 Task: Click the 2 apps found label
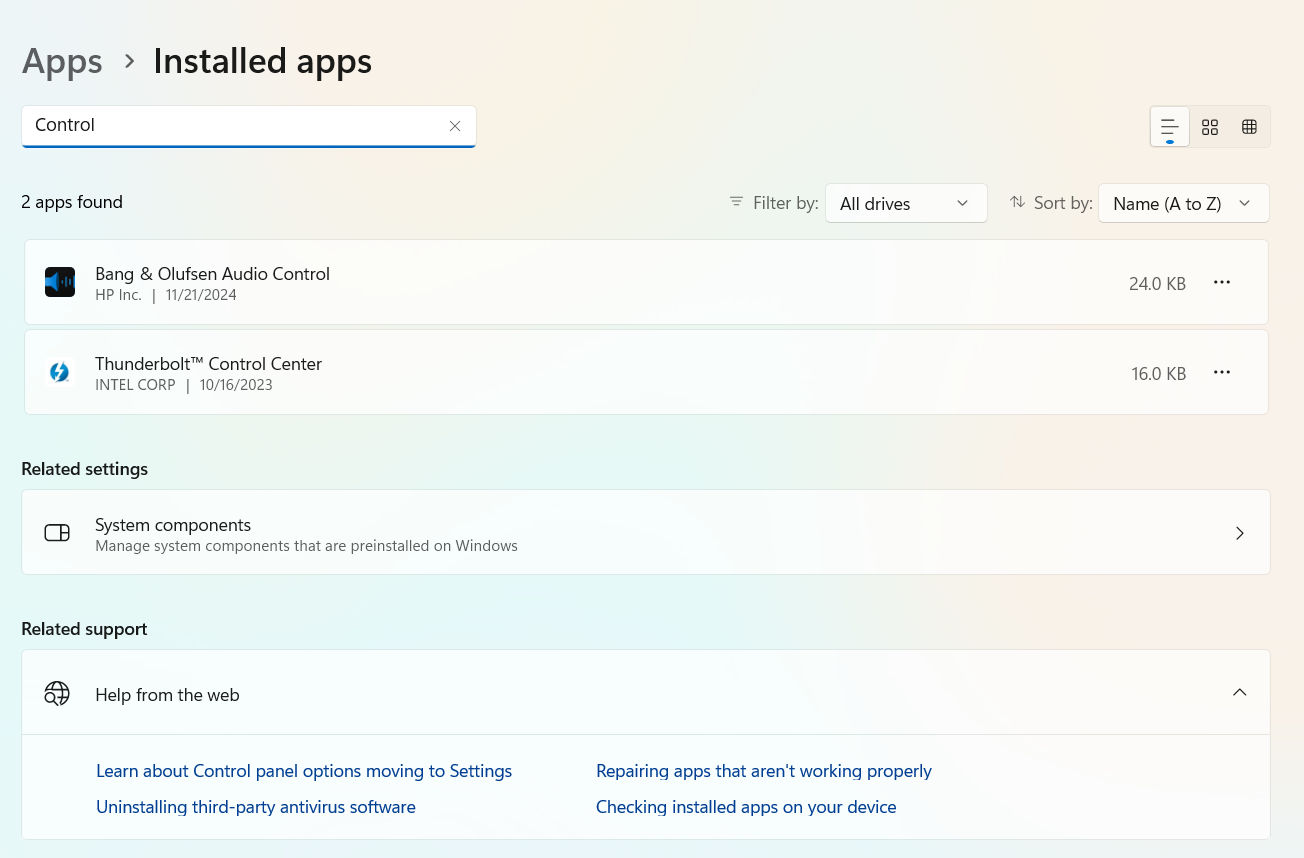tap(72, 202)
